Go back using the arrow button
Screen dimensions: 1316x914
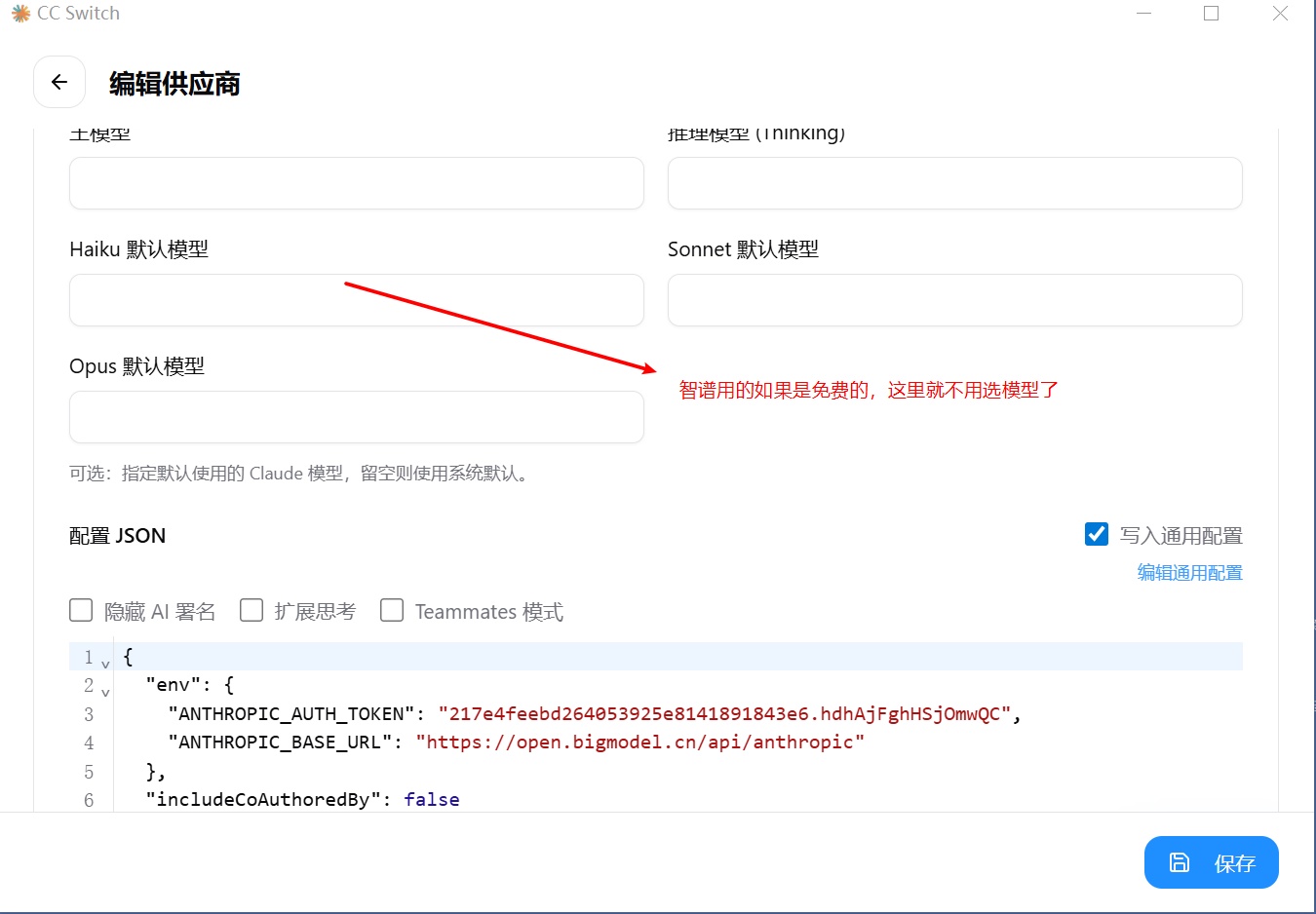coord(59,82)
